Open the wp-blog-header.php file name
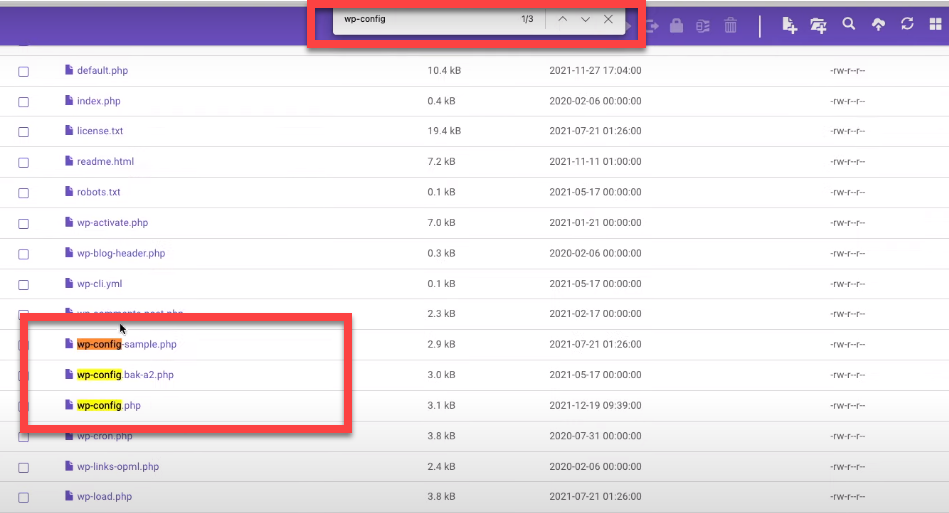This screenshot has width=949, height=513. coord(121,253)
